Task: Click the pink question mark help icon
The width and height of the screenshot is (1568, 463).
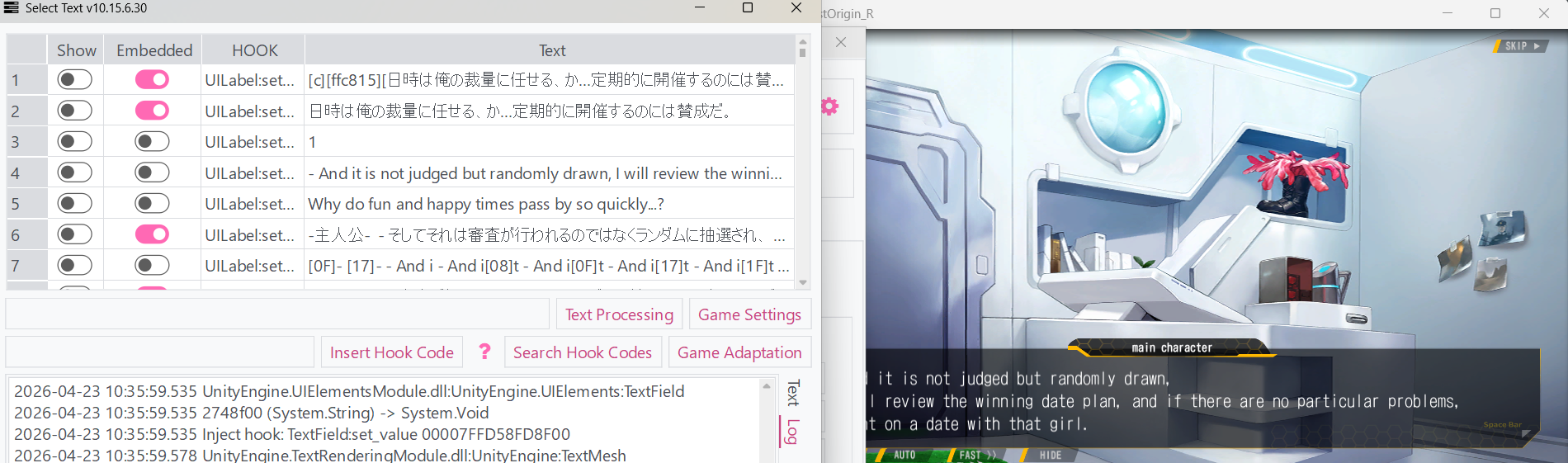Action: 484,352
